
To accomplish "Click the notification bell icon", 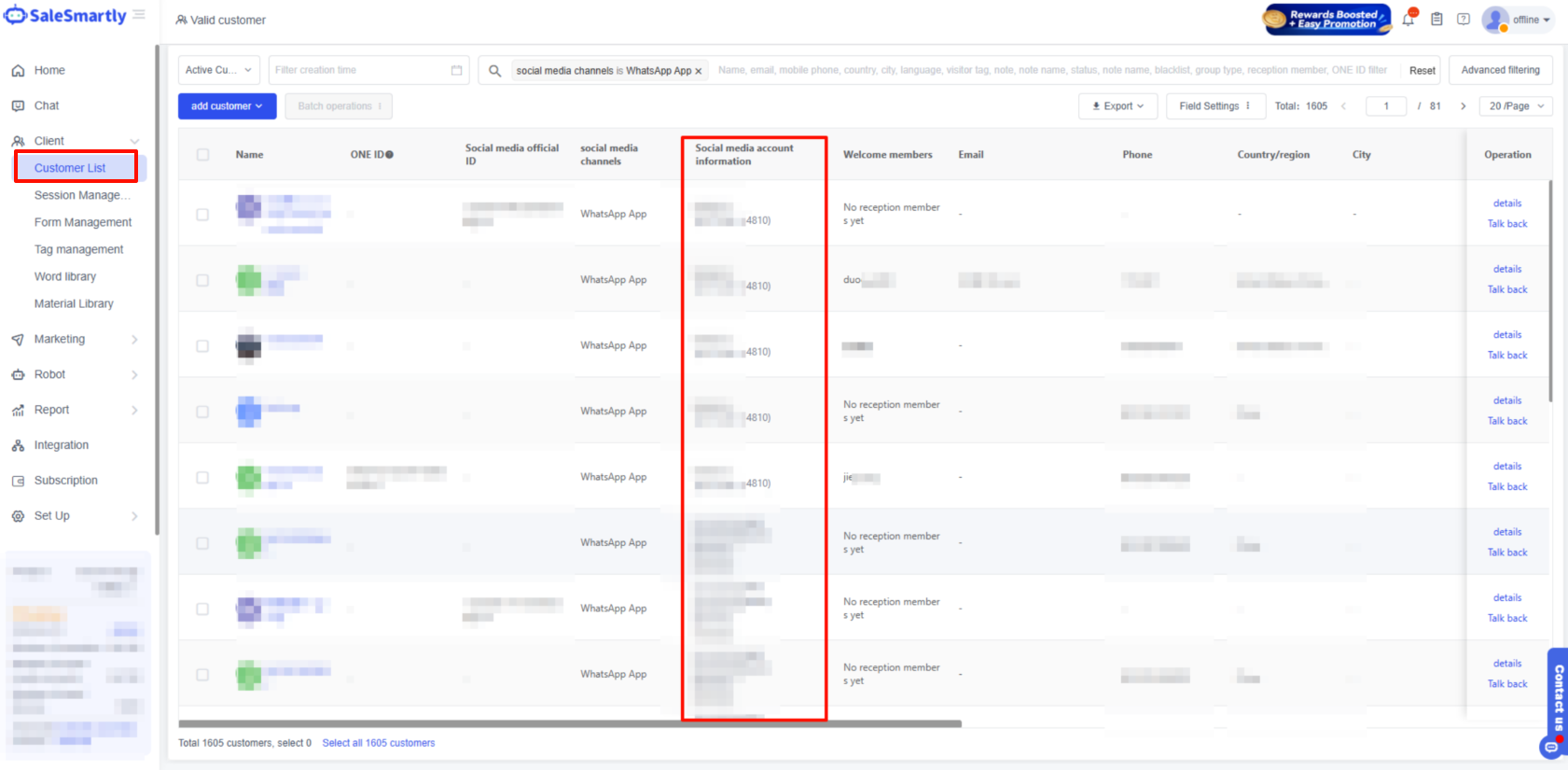I will coord(1408,20).
